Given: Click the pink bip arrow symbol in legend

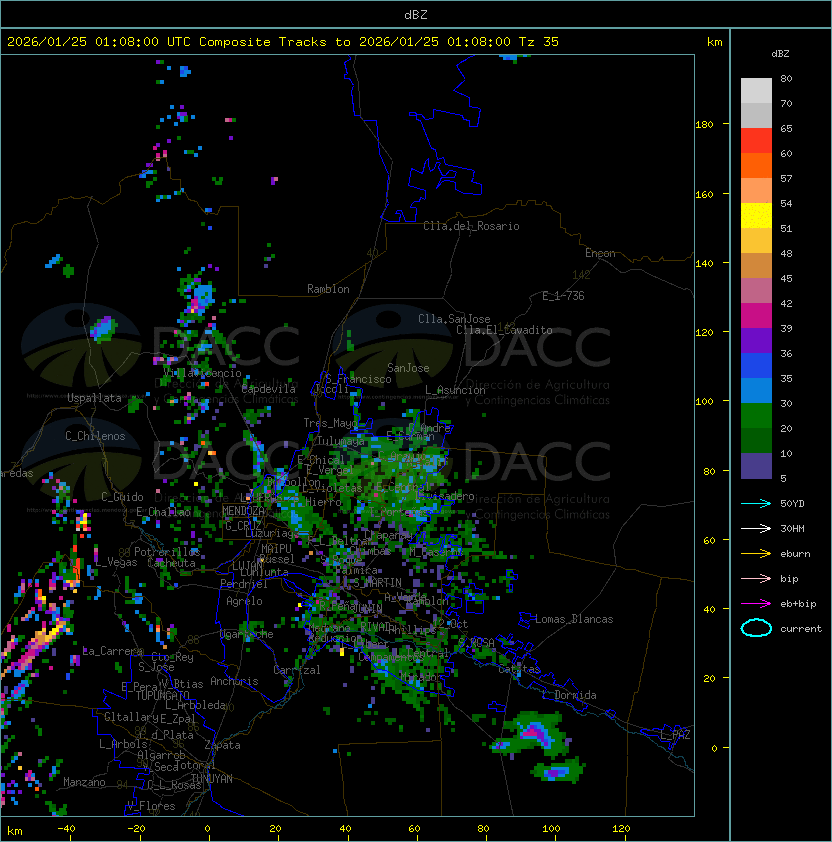Looking at the screenshot, I should (x=756, y=578).
